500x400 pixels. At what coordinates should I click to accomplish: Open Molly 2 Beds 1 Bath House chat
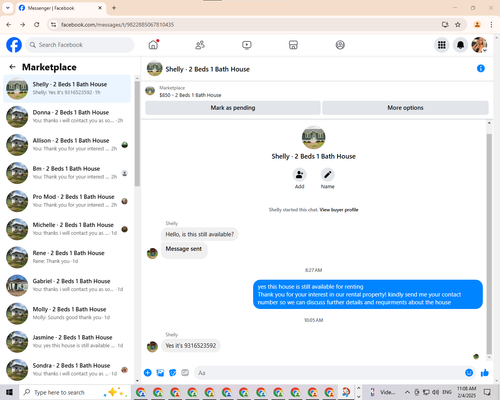(x=67, y=313)
